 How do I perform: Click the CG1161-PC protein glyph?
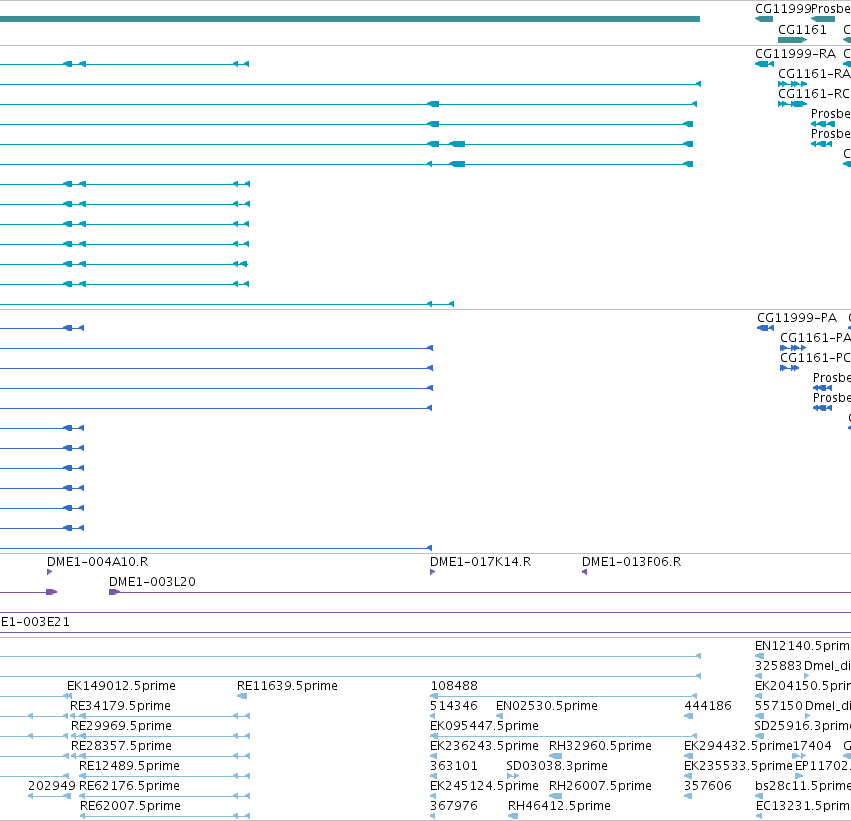point(790,368)
